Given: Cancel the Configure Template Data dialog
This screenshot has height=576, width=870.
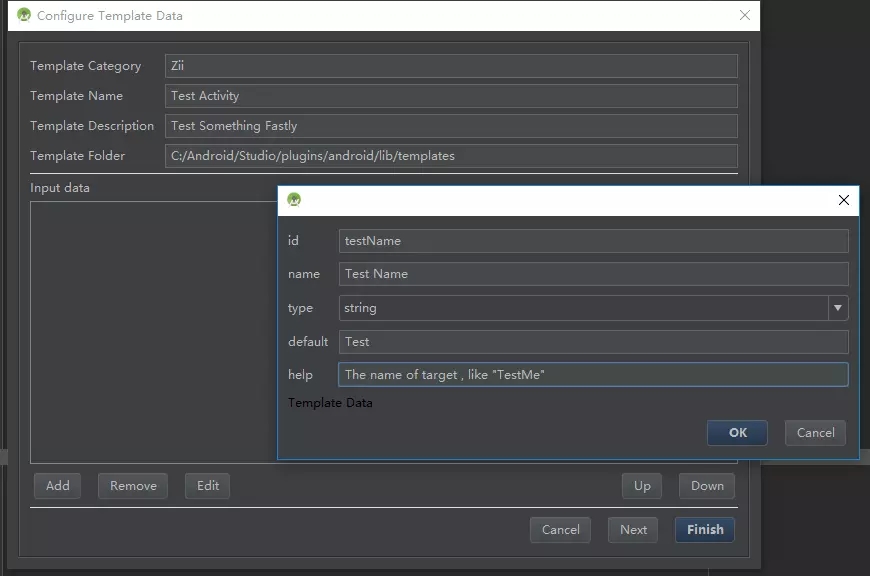Looking at the screenshot, I should click(560, 529).
